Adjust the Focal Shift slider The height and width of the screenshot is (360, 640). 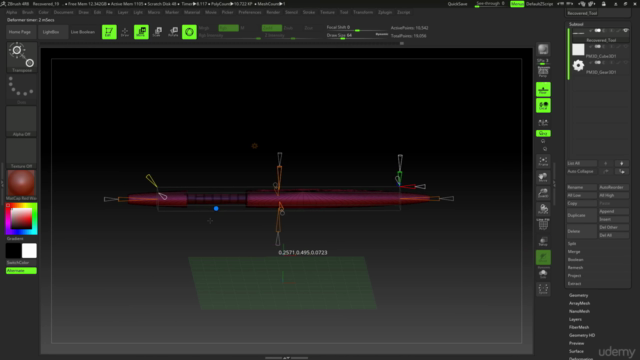coord(358,27)
